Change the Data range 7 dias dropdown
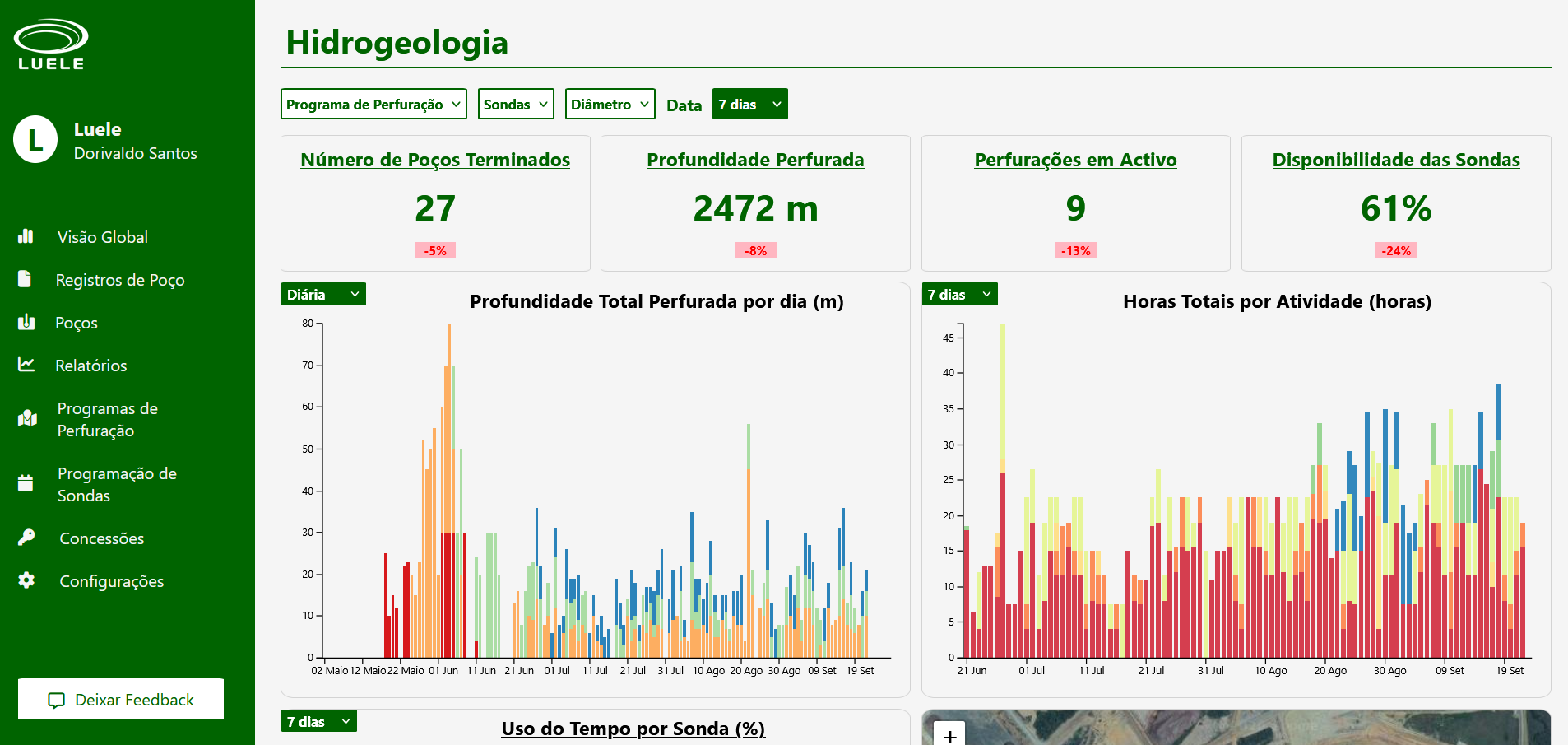The image size is (1568, 745). (749, 105)
